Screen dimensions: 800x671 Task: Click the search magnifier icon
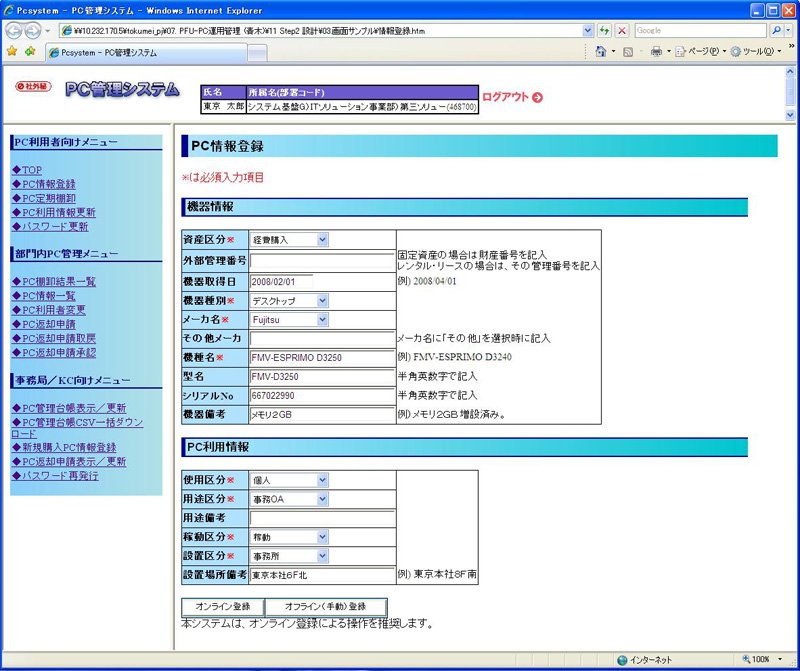pos(776,31)
